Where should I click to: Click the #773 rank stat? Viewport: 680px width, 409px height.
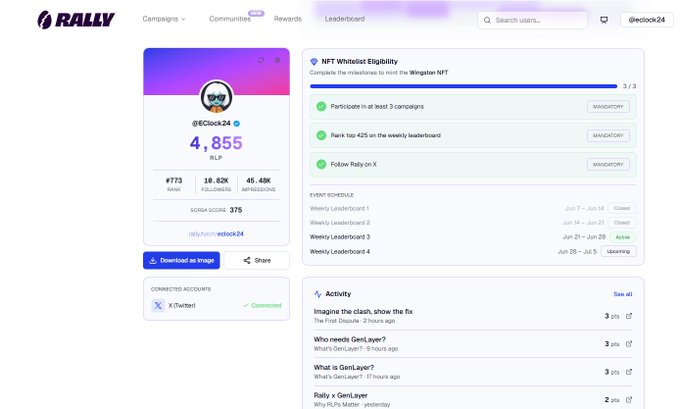pos(174,184)
